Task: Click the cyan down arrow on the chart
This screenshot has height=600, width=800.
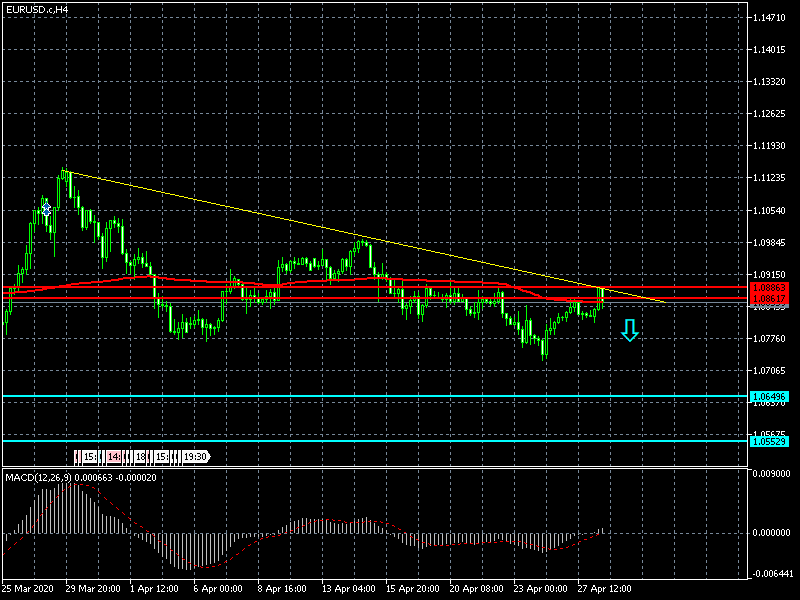Action: (629, 331)
